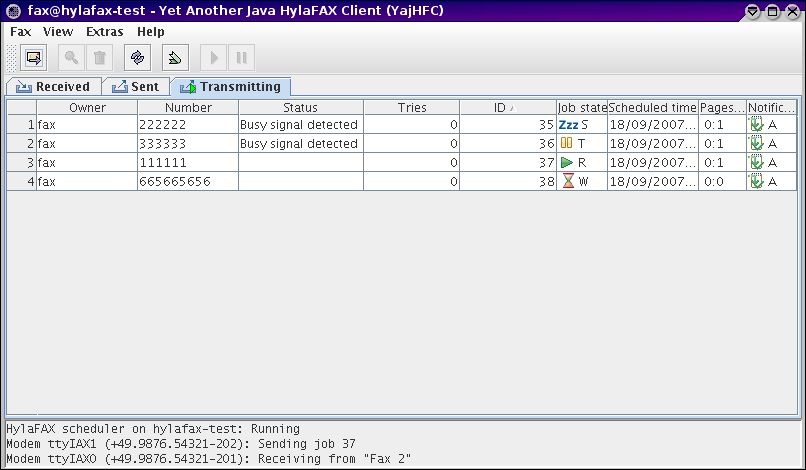Image resolution: width=806 pixels, height=470 pixels.
Task: Click 'Modem ttyIAX1' Sending job 37 status line
Action: tap(181, 444)
